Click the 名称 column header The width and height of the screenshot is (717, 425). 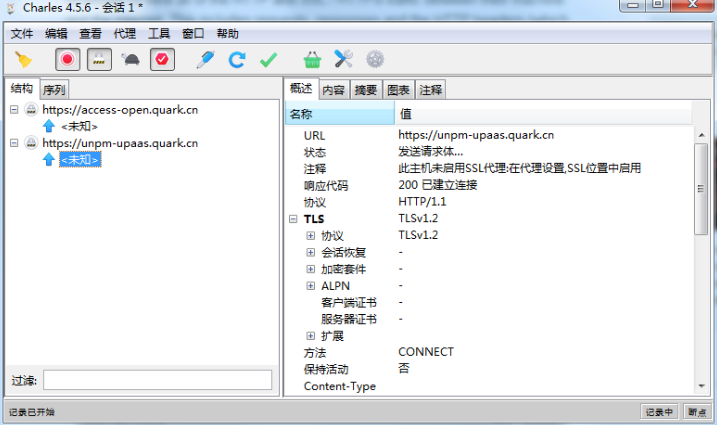(x=340, y=114)
